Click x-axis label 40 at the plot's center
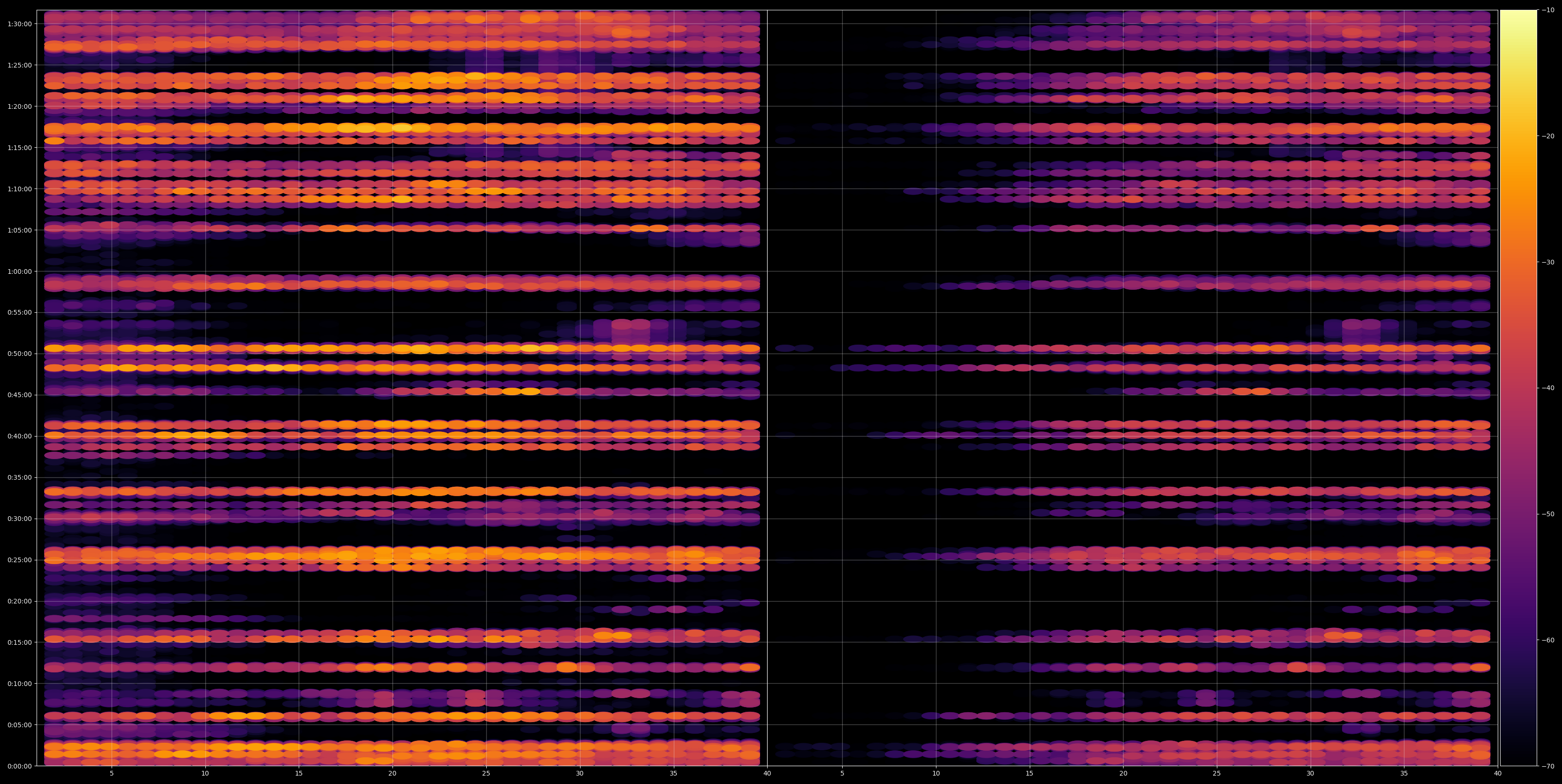Screen dimensions: 1562x784 coord(767,774)
